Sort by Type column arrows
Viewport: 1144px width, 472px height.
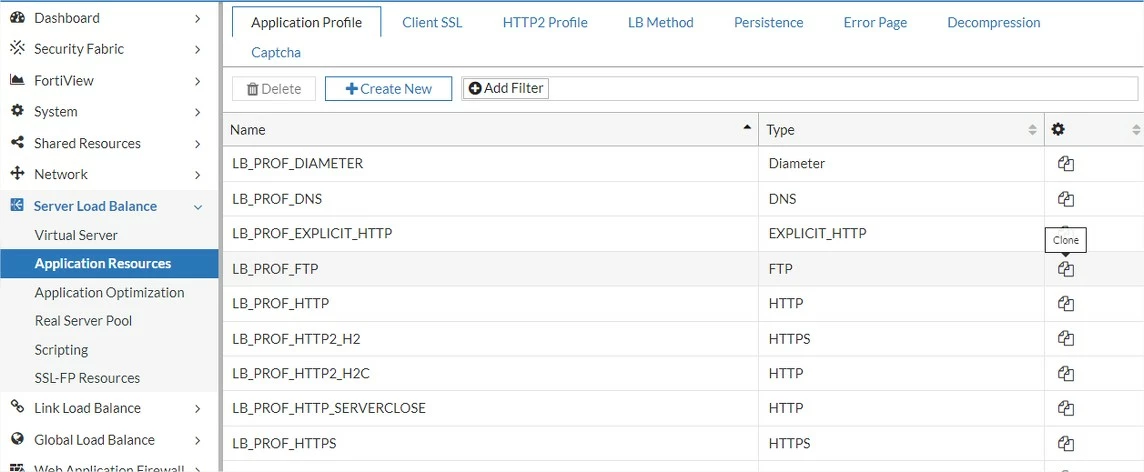pyautogui.click(x=1032, y=130)
